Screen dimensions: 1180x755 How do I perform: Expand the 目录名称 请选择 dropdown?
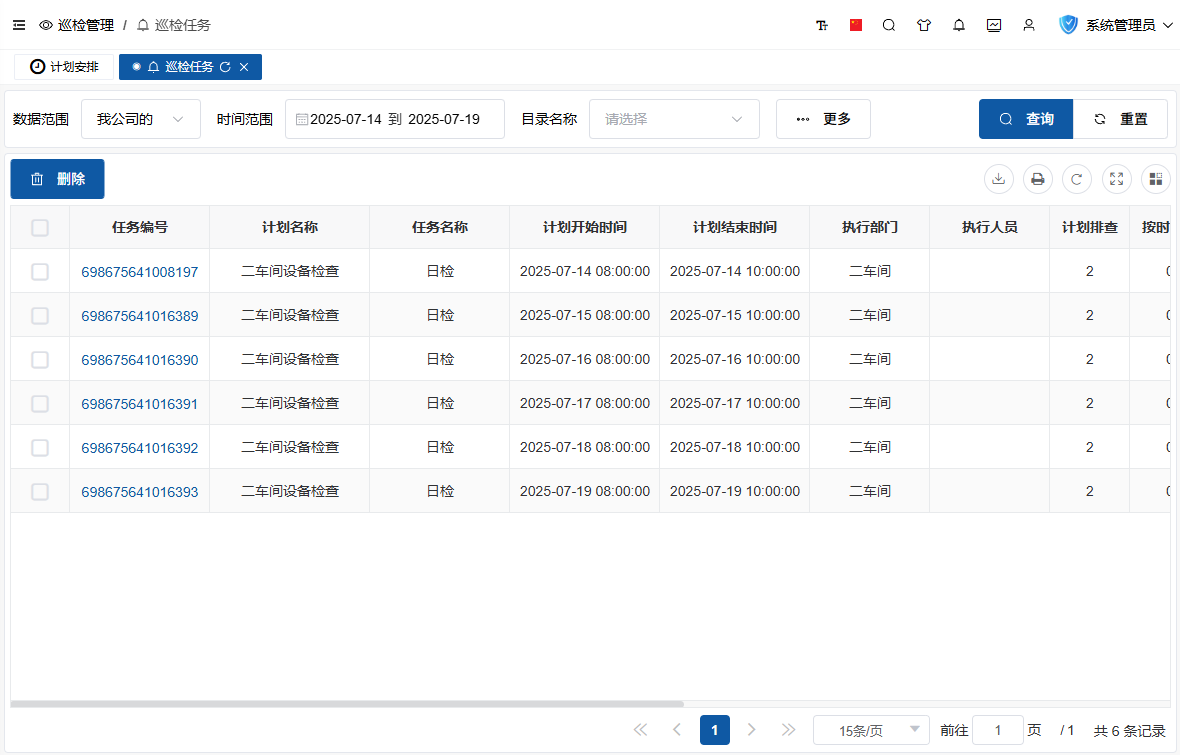(674, 119)
